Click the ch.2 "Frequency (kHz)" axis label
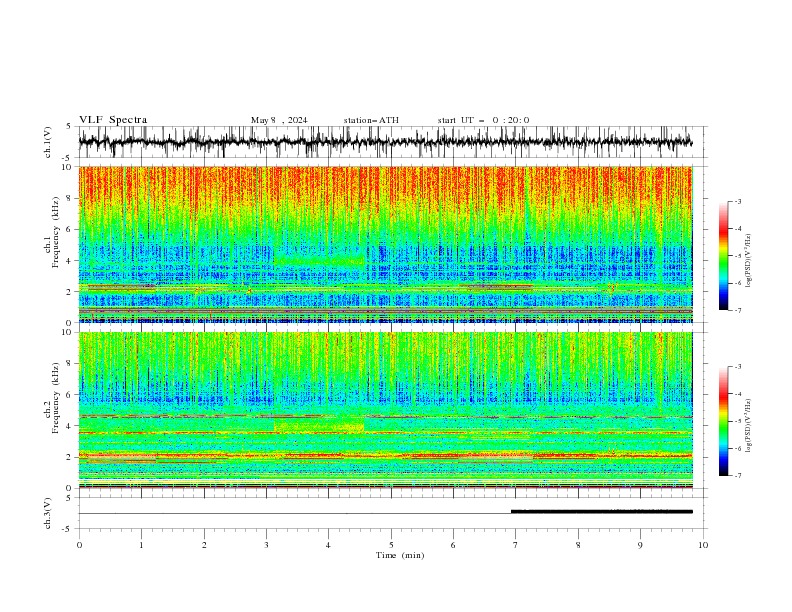Image resolution: width=792 pixels, height=612 pixels. pyautogui.click(x=56, y=398)
